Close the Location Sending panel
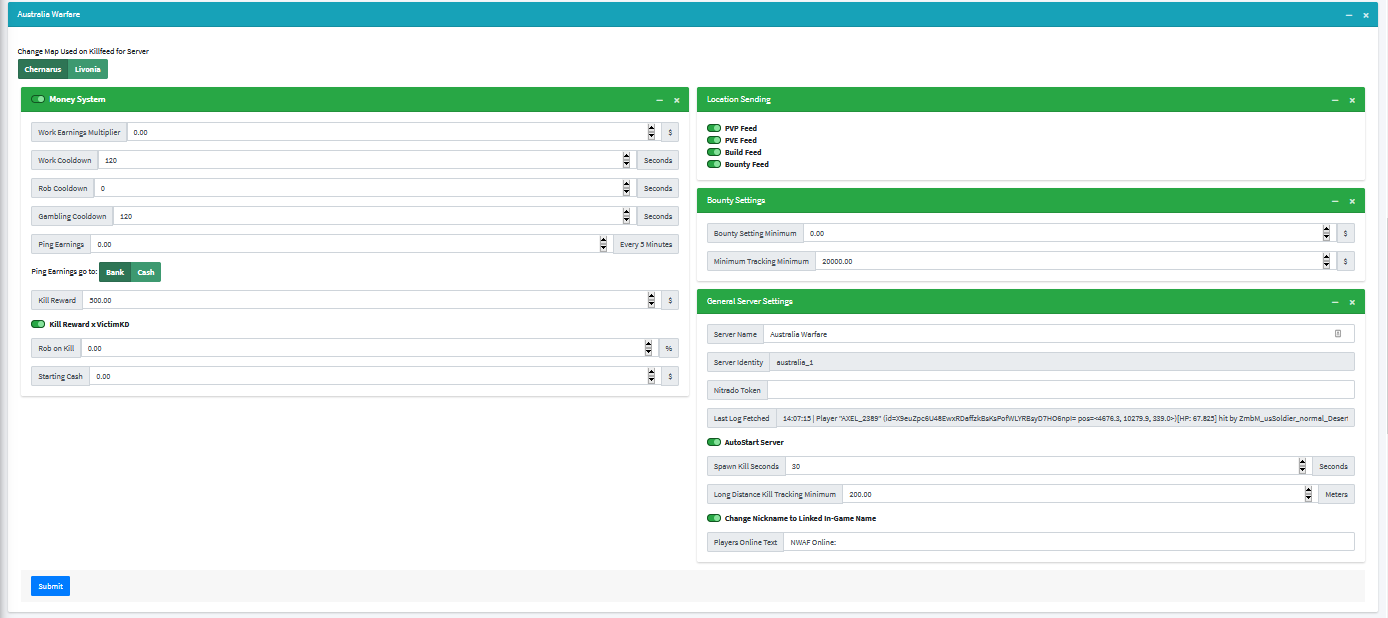 (x=1352, y=100)
